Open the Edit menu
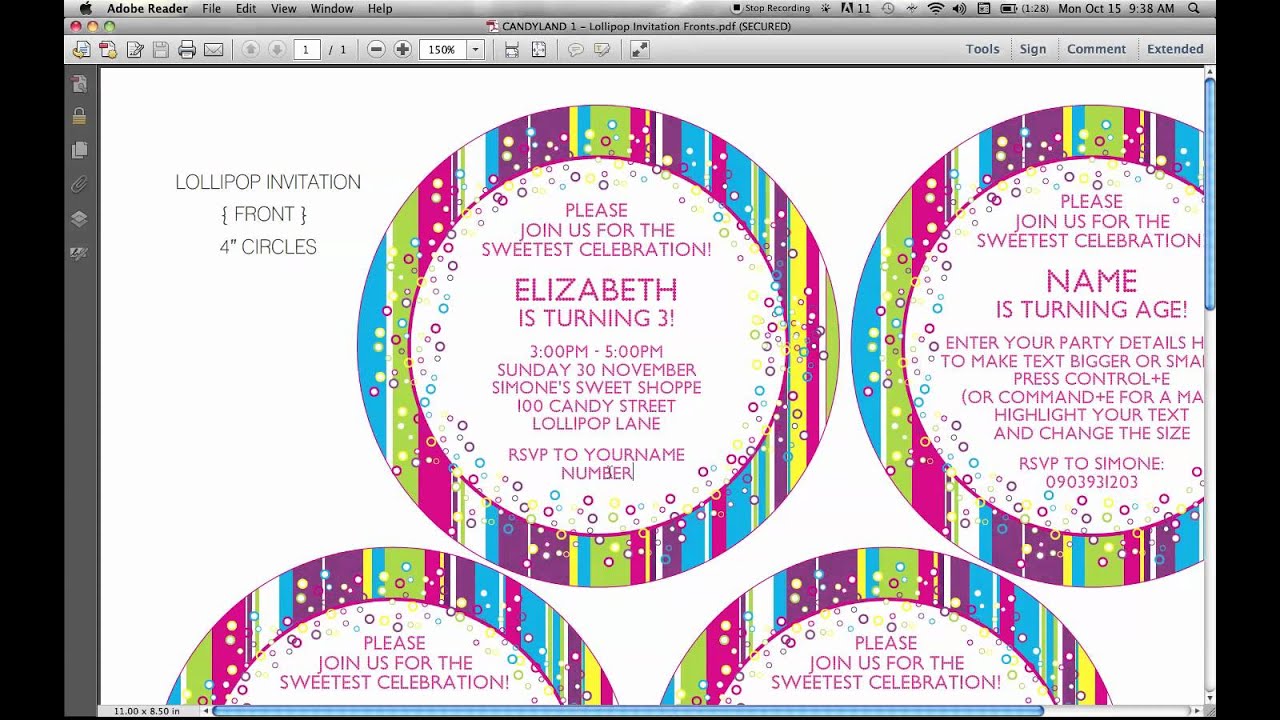The height and width of the screenshot is (720, 1280). (x=246, y=8)
